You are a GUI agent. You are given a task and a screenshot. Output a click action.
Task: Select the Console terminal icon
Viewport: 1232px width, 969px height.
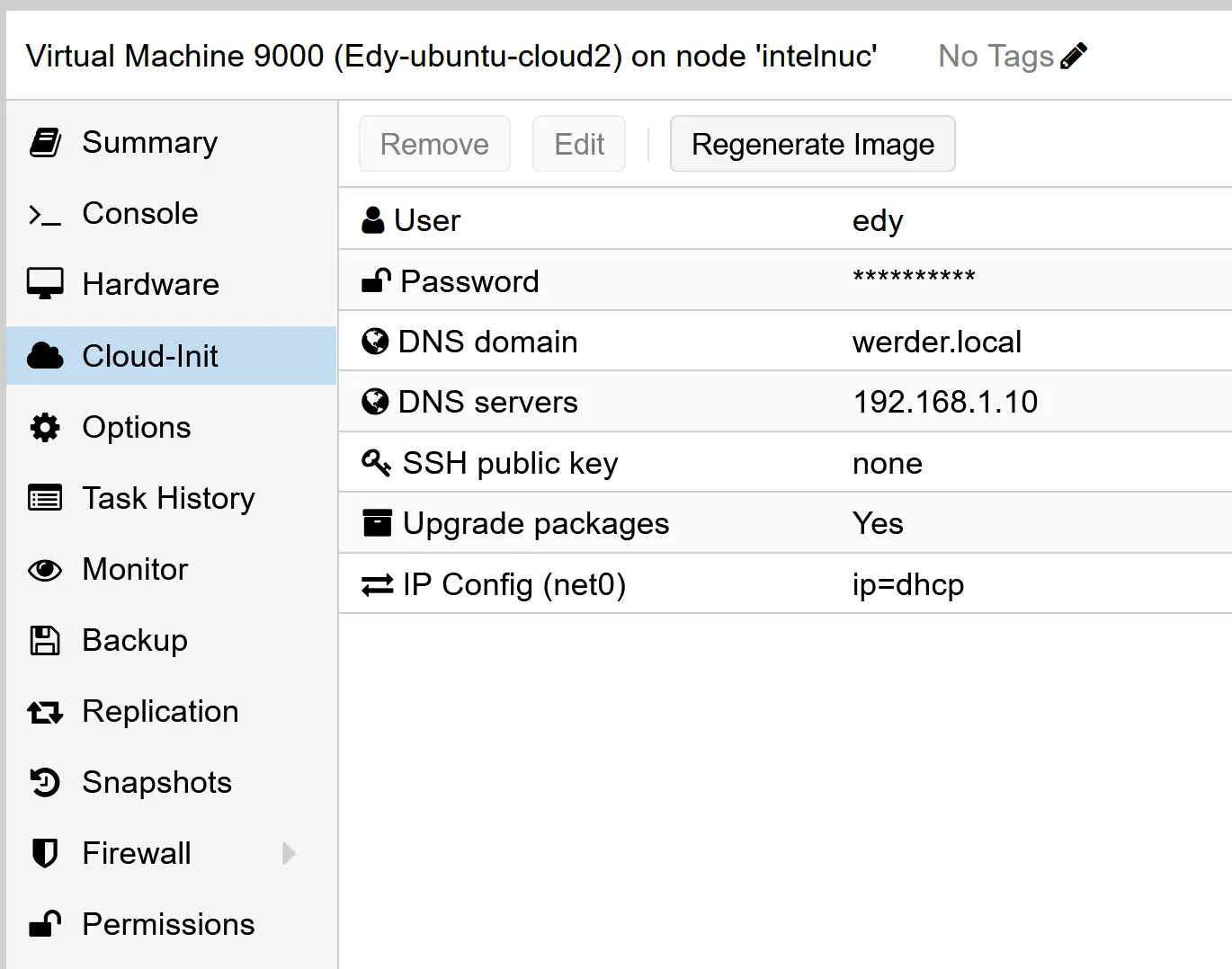43,213
